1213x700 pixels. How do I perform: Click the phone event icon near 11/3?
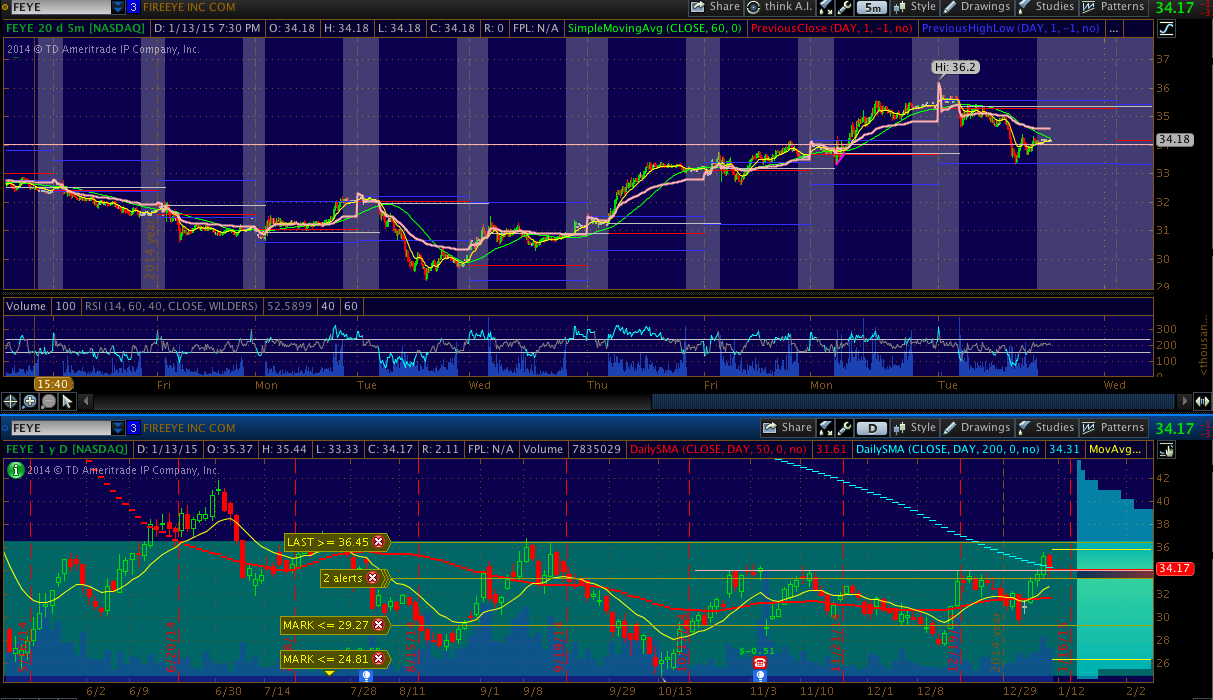759,663
